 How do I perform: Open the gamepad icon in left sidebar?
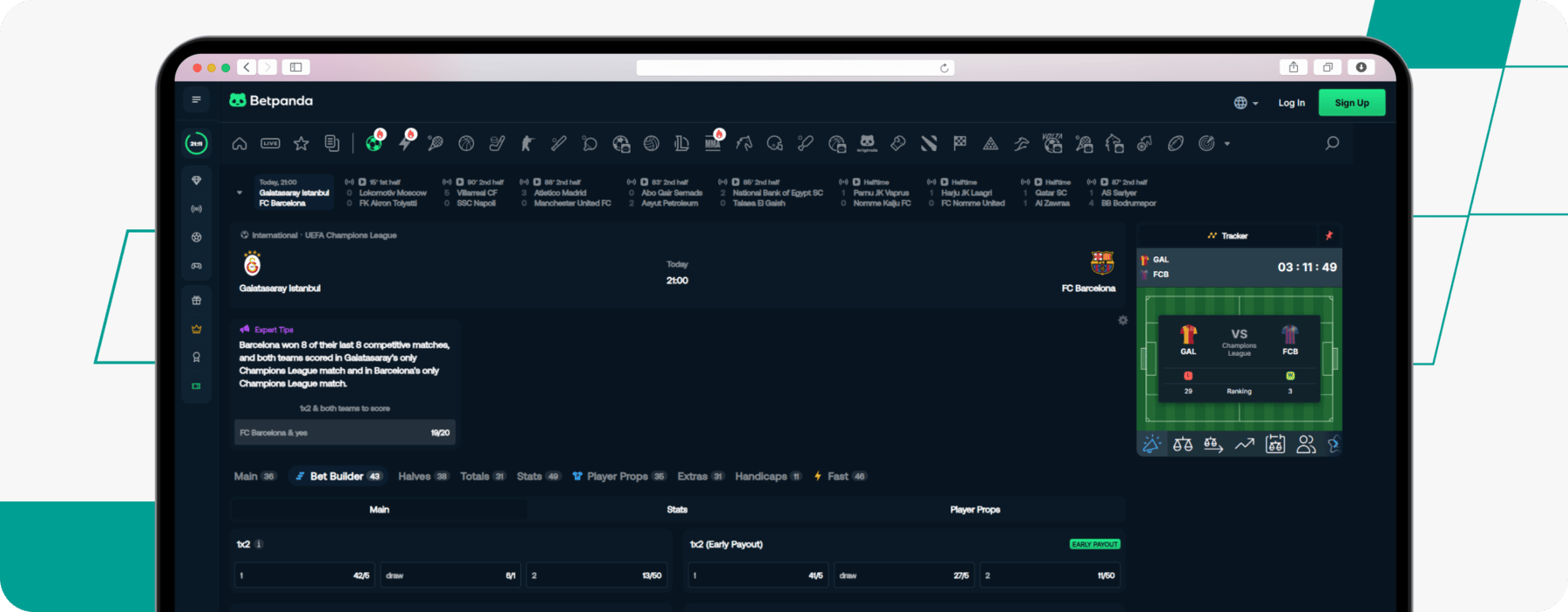(x=196, y=266)
